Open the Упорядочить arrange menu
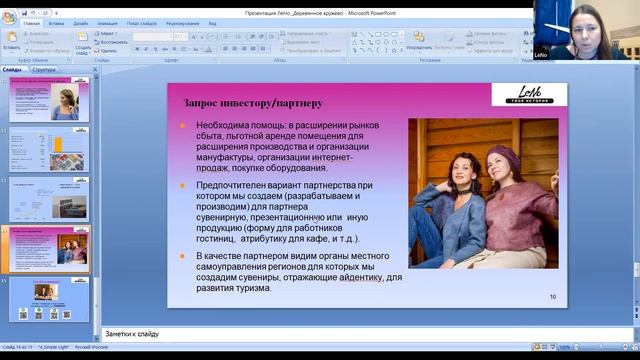This screenshot has height=360, width=640. (x=419, y=42)
